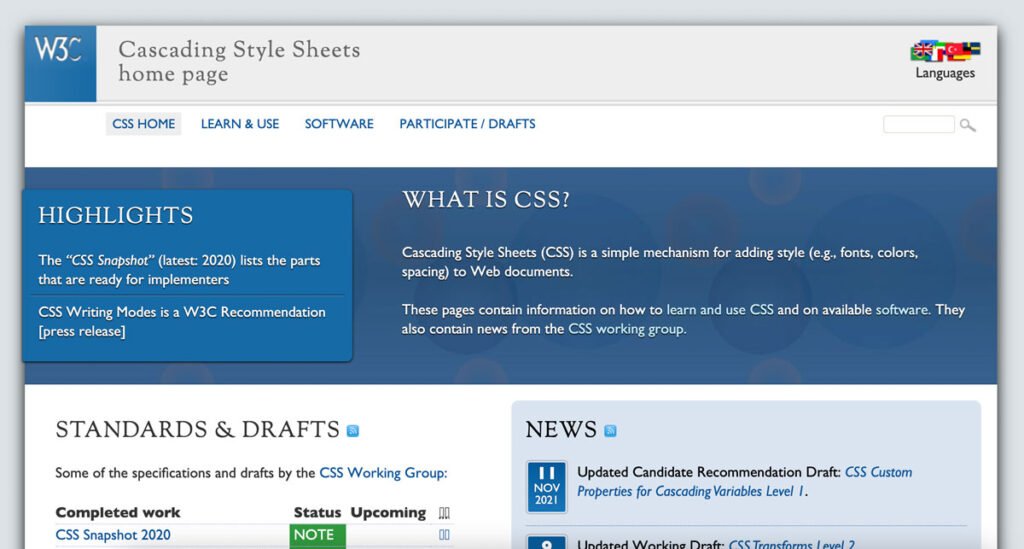Click the "WHAT IS CSS?" heading
Image resolution: width=1024 pixels, height=549 pixels.
[x=486, y=199]
